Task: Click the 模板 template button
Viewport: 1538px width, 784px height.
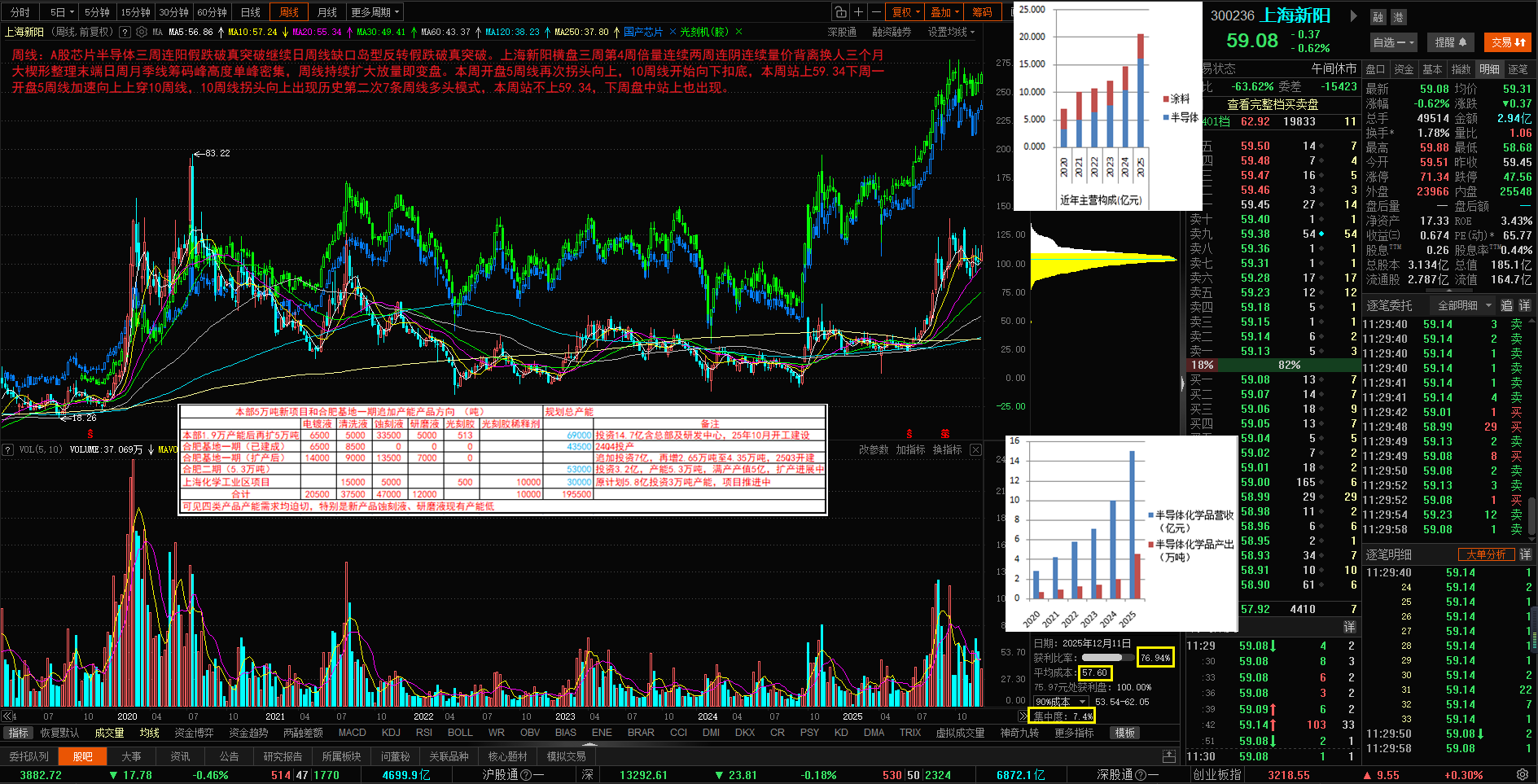Action: (x=1125, y=733)
